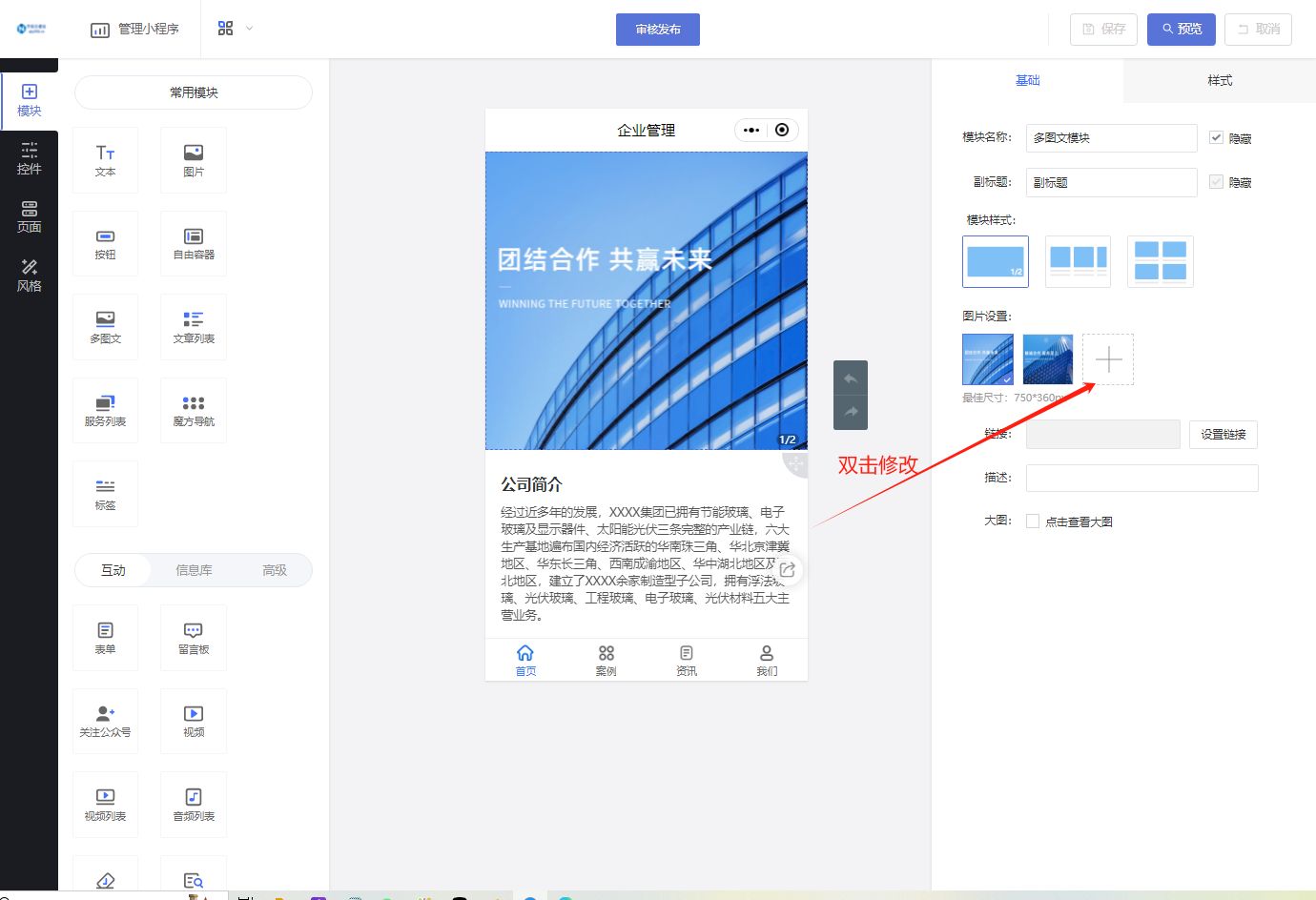The height and width of the screenshot is (900, 1316).
Task: Switch to the 样式 tab
Action: [1220, 80]
